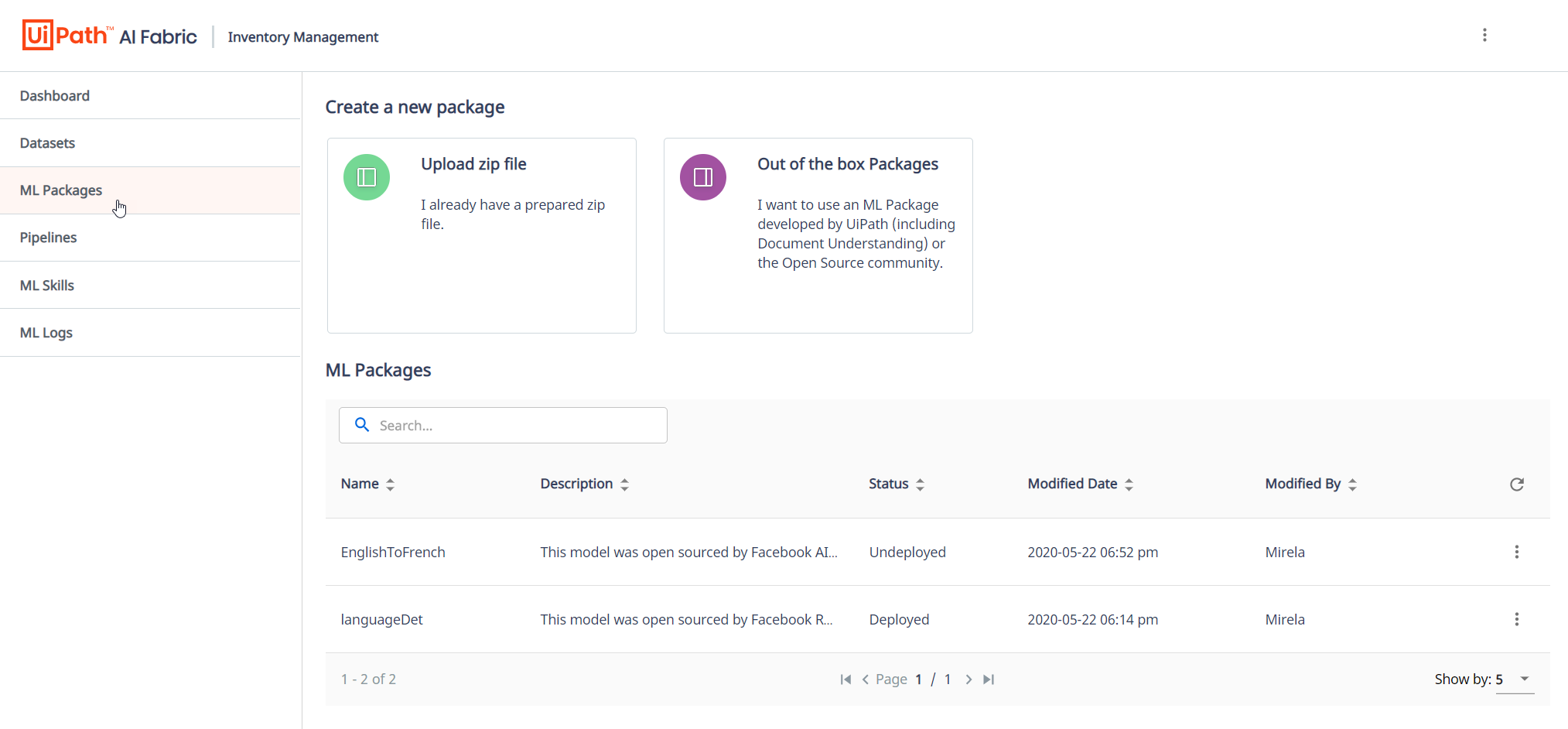The height and width of the screenshot is (729, 1568).
Task: Click the search magnifier icon
Action: [362, 425]
